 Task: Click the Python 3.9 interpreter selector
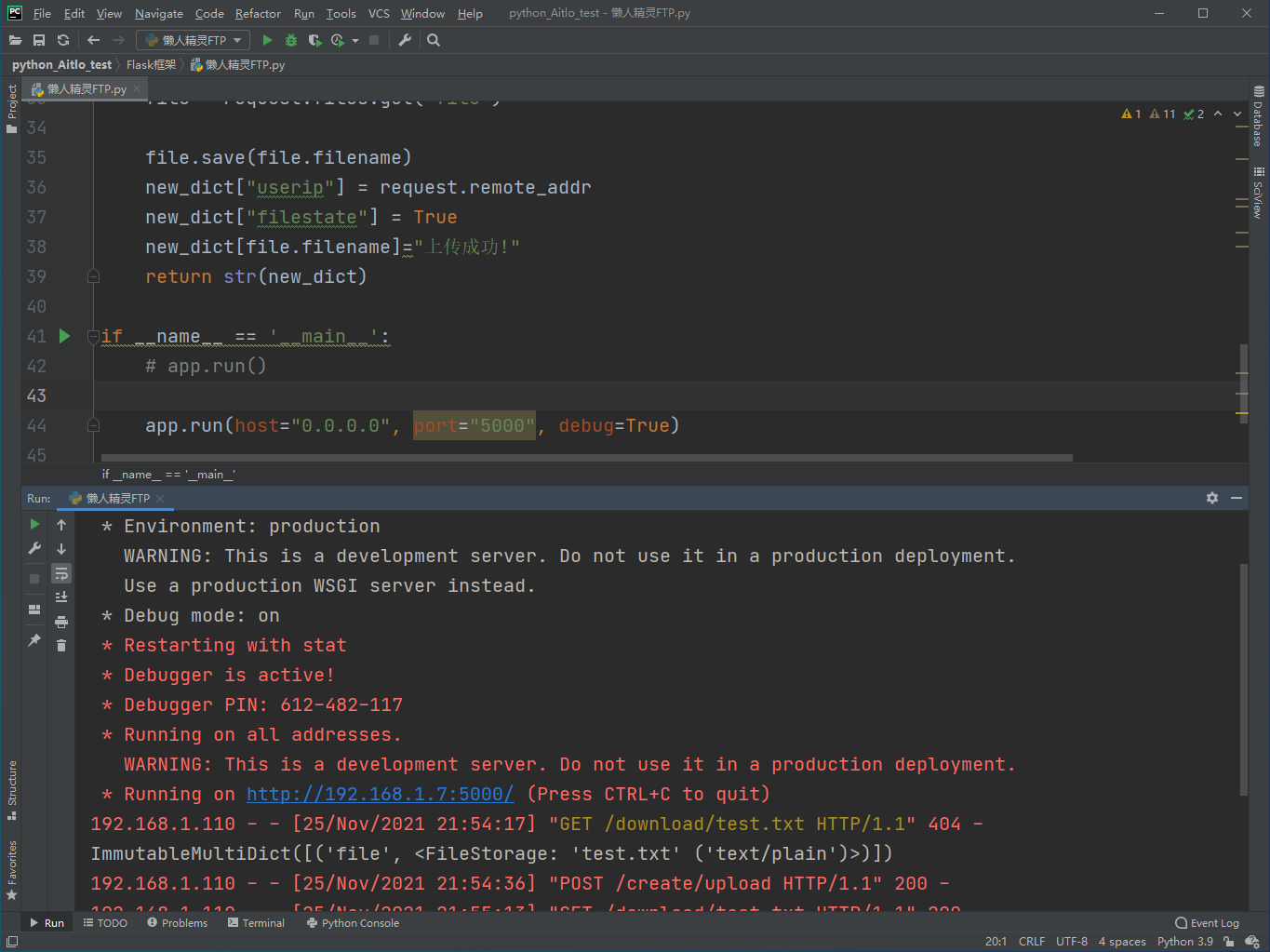click(x=1185, y=942)
